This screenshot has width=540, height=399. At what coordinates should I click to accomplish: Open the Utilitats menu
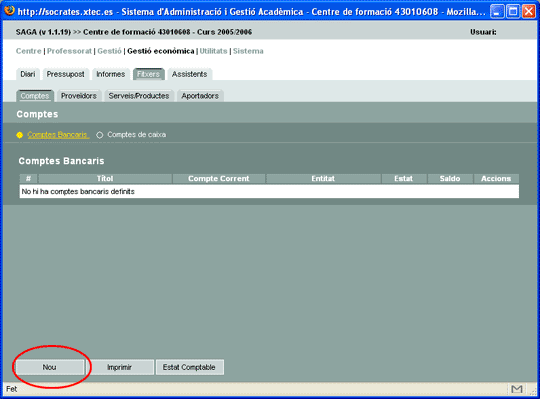click(x=214, y=51)
